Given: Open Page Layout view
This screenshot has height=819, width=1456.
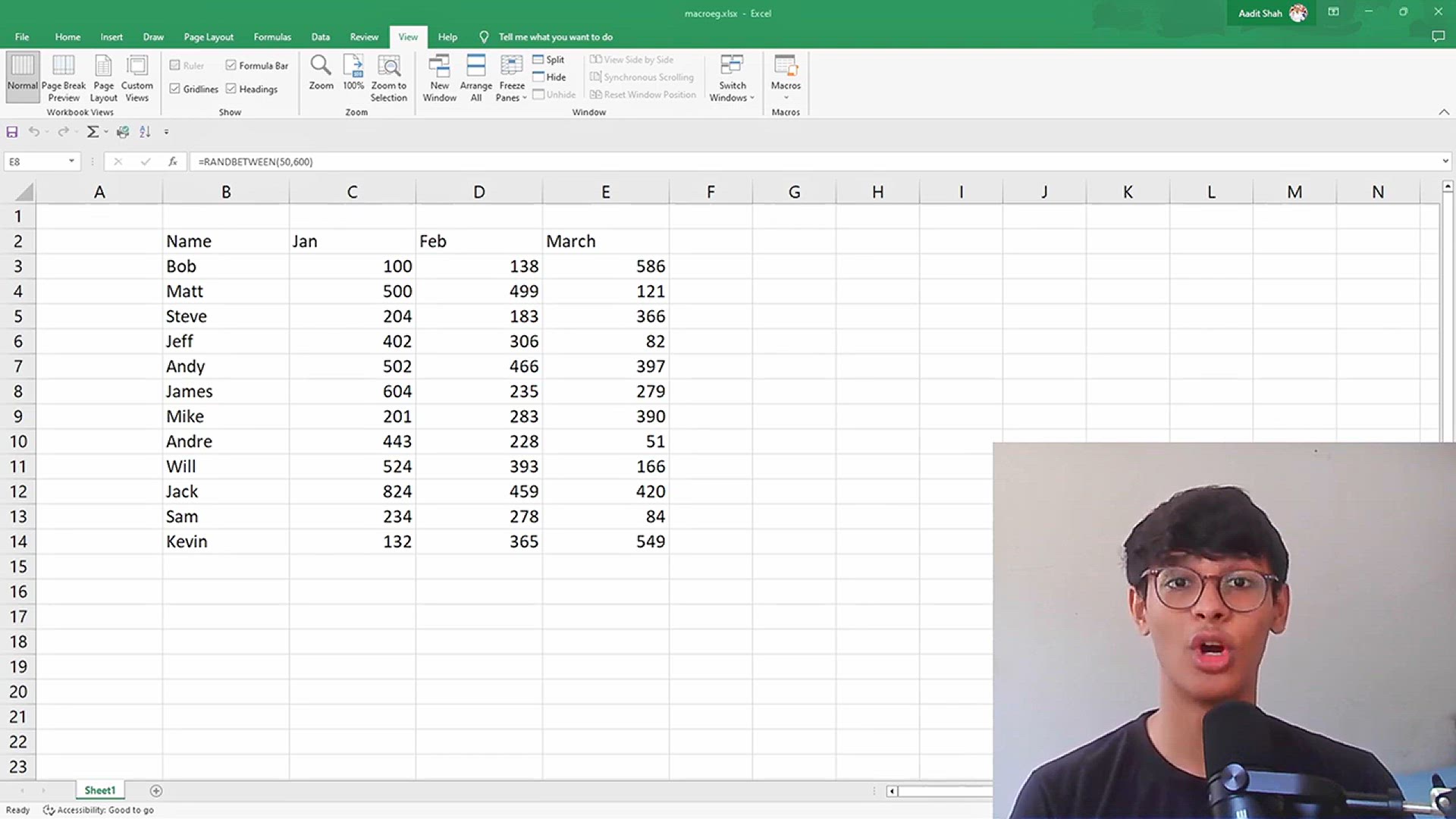Looking at the screenshot, I should tap(104, 77).
